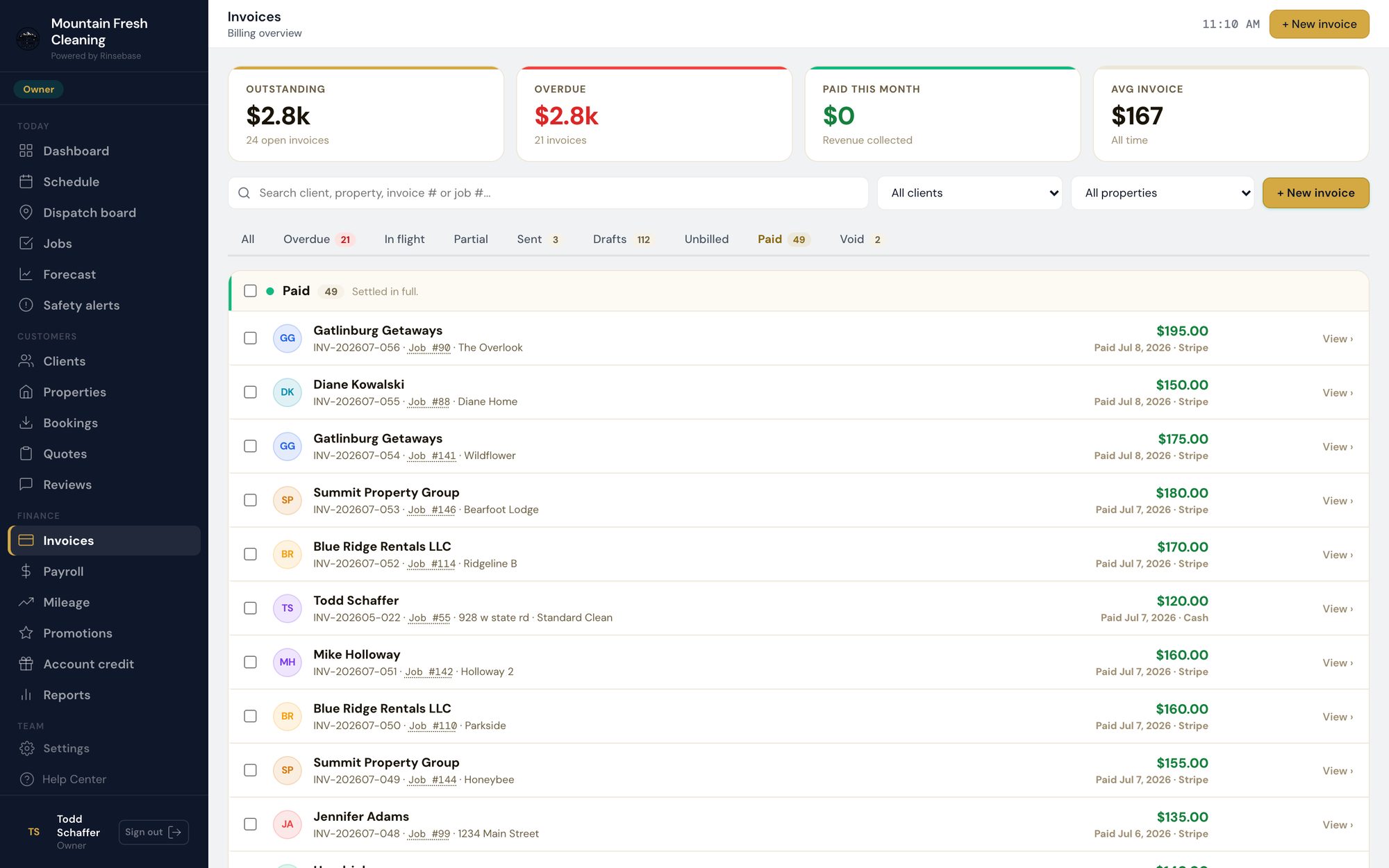The height and width of the screenshot is (868, 1389).
Task: Tick checkbox for INV-202607-054 Wildflower
Action: (x=250, y=446)
